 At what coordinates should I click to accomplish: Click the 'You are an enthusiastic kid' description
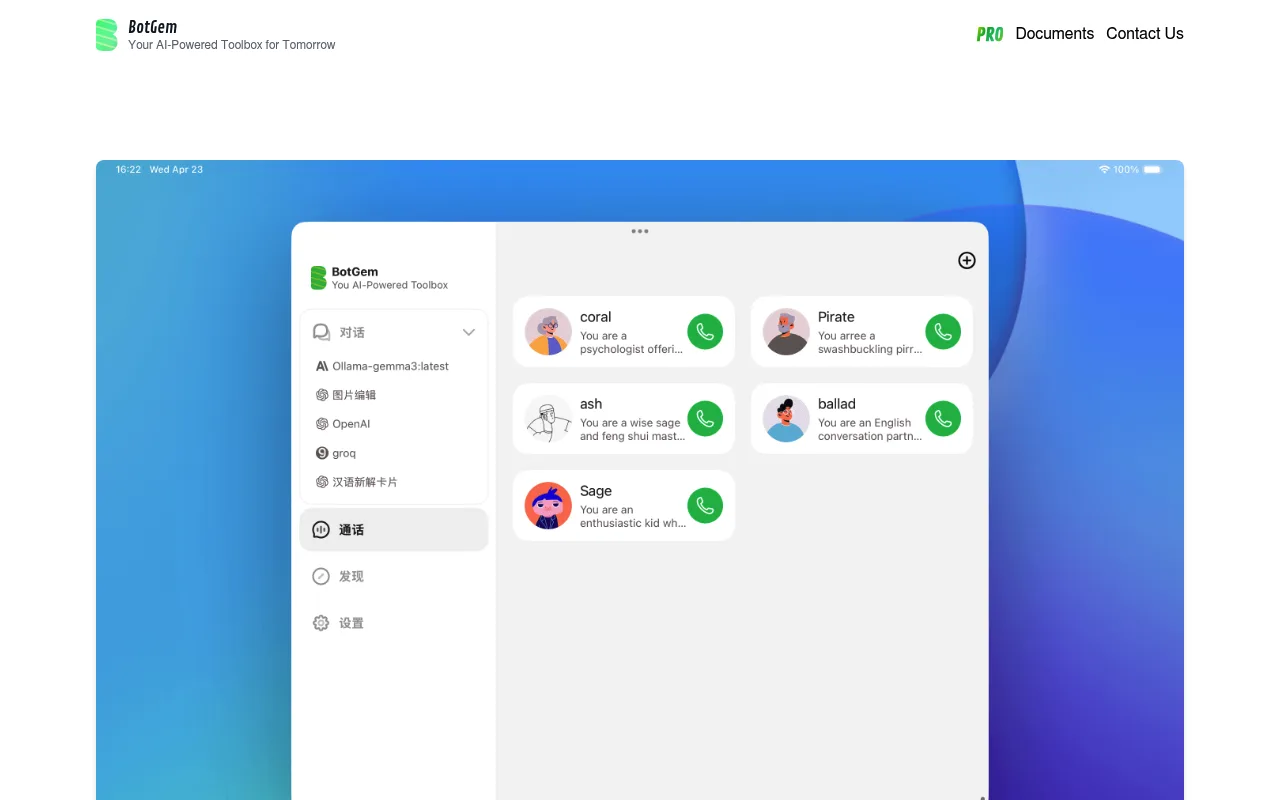tap(633, 517)
